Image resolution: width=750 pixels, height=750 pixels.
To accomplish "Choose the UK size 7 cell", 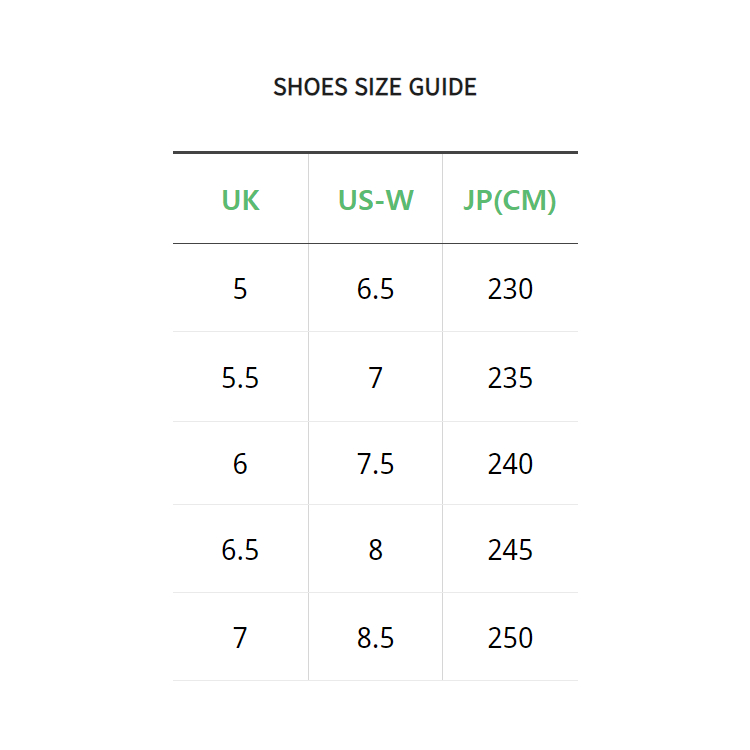I will pyautogui.click(x=240, y=638).
